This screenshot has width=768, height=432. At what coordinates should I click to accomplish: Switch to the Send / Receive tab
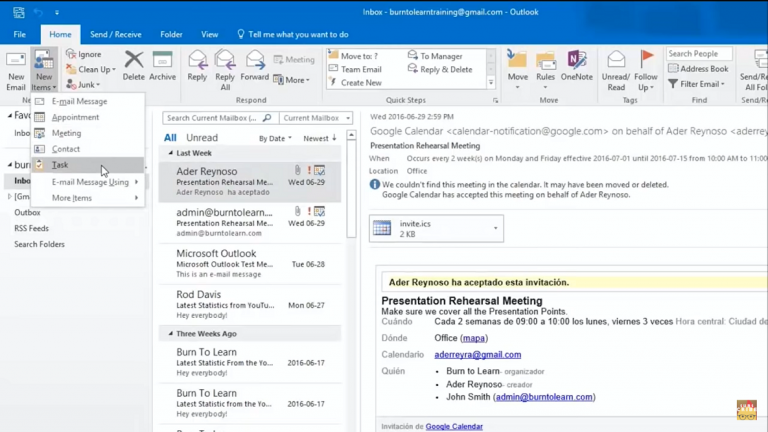116,34
